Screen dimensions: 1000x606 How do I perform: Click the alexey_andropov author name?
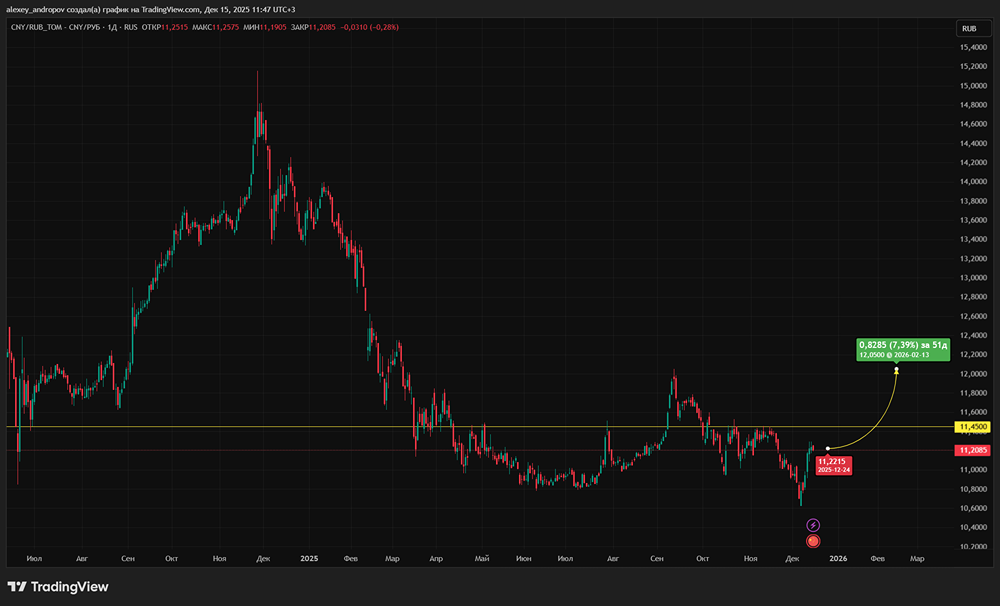pos(41,9)
